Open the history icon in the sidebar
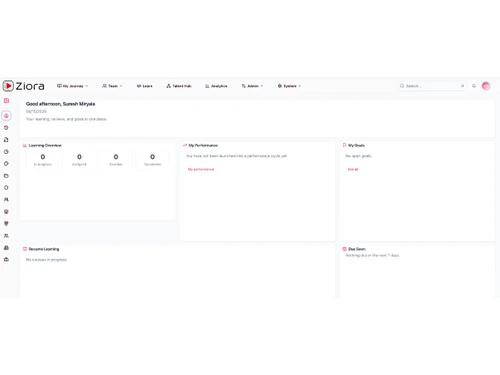 pyautogui.click(x=6, y=128)
